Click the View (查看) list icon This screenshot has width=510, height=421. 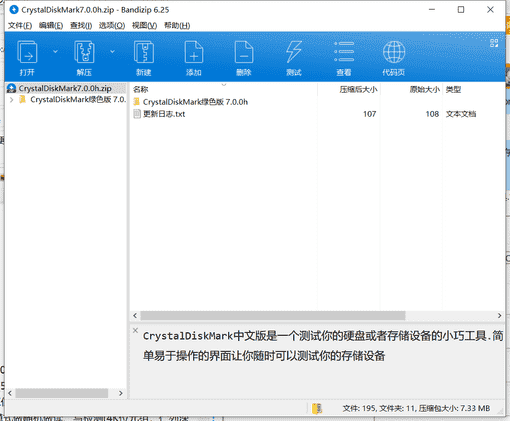pyautogui.click(x=344, y=52)
